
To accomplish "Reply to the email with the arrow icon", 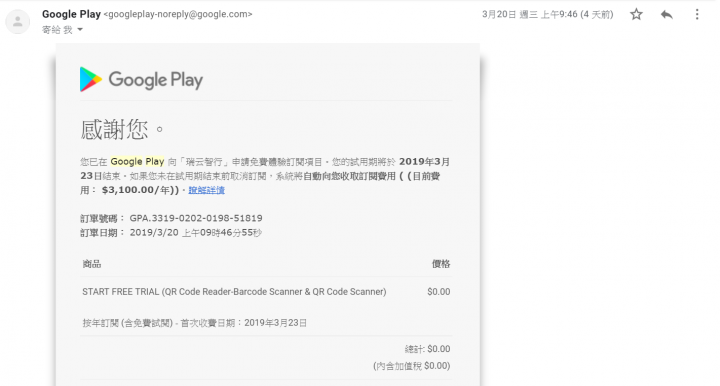I will click(x=667, y=15).
